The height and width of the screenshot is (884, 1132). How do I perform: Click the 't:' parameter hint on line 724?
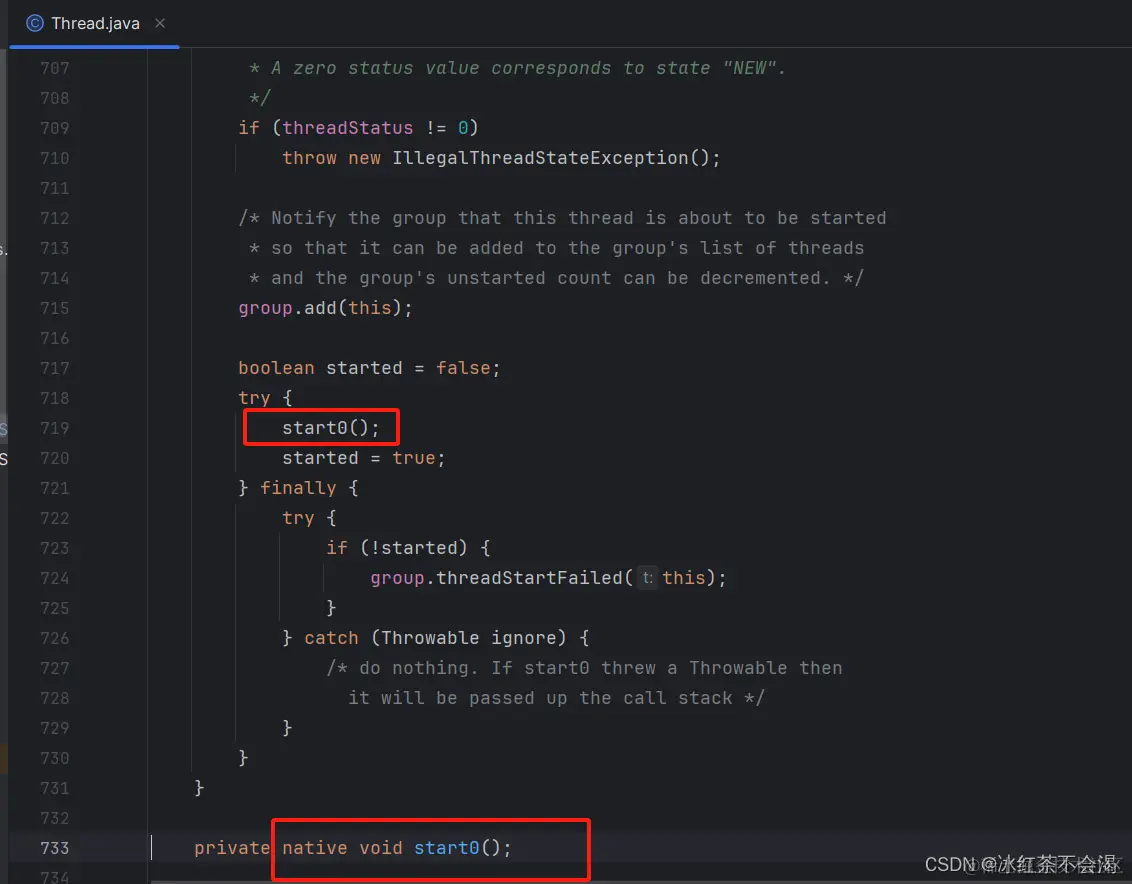[648, 578]
